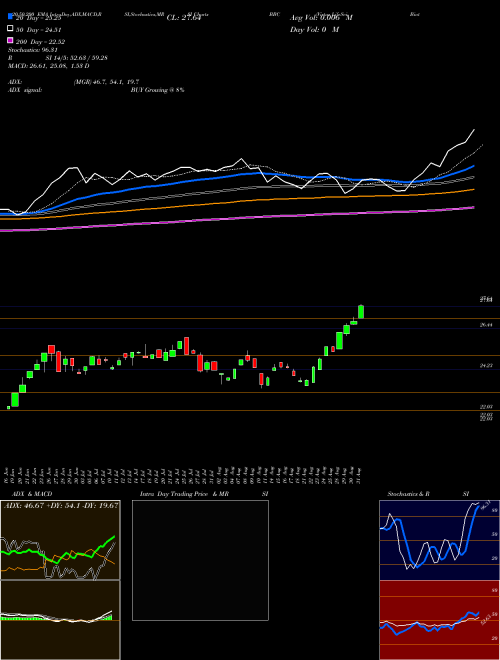The width and height of the screenshot is (500, 660).
Task: Click the RSI 14/3 values line
Action: (x=58, y=58)
